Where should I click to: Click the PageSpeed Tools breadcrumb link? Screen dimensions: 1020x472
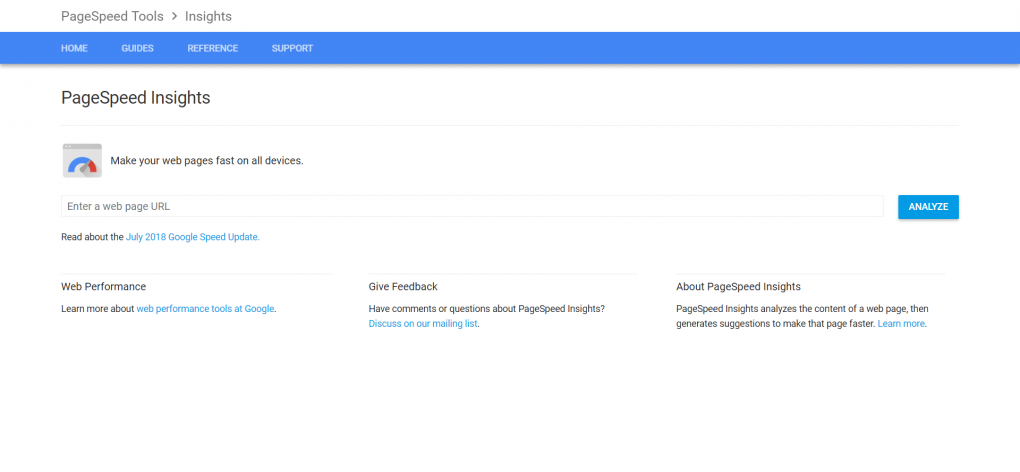pos(113,16)
